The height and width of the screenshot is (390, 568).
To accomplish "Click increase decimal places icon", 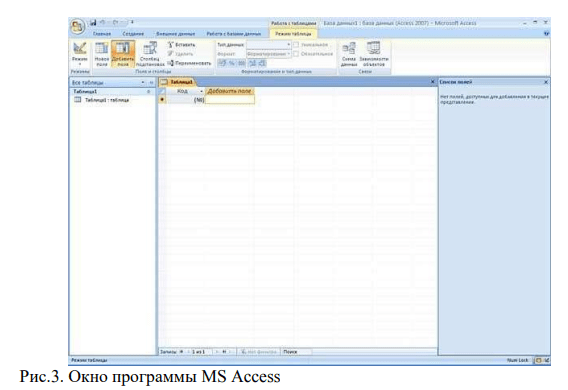I will 252,63.
